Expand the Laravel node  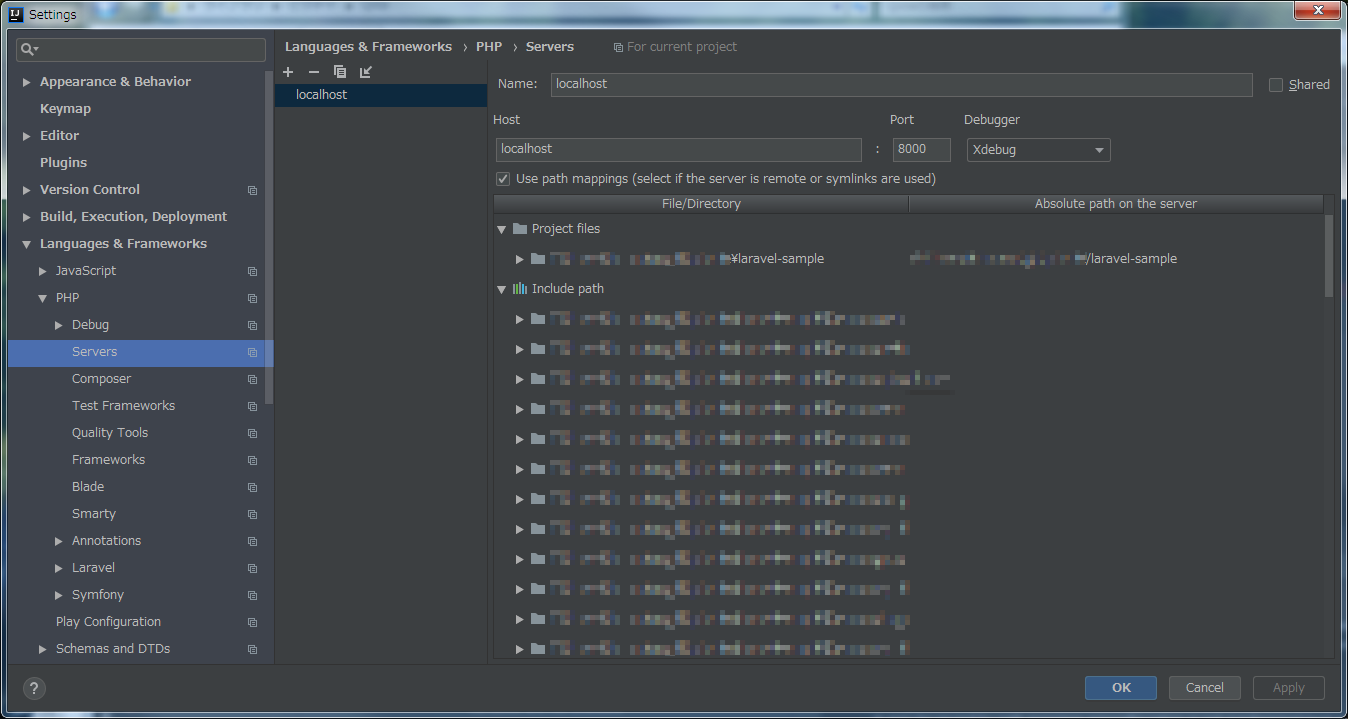click(x=58, y=568)
